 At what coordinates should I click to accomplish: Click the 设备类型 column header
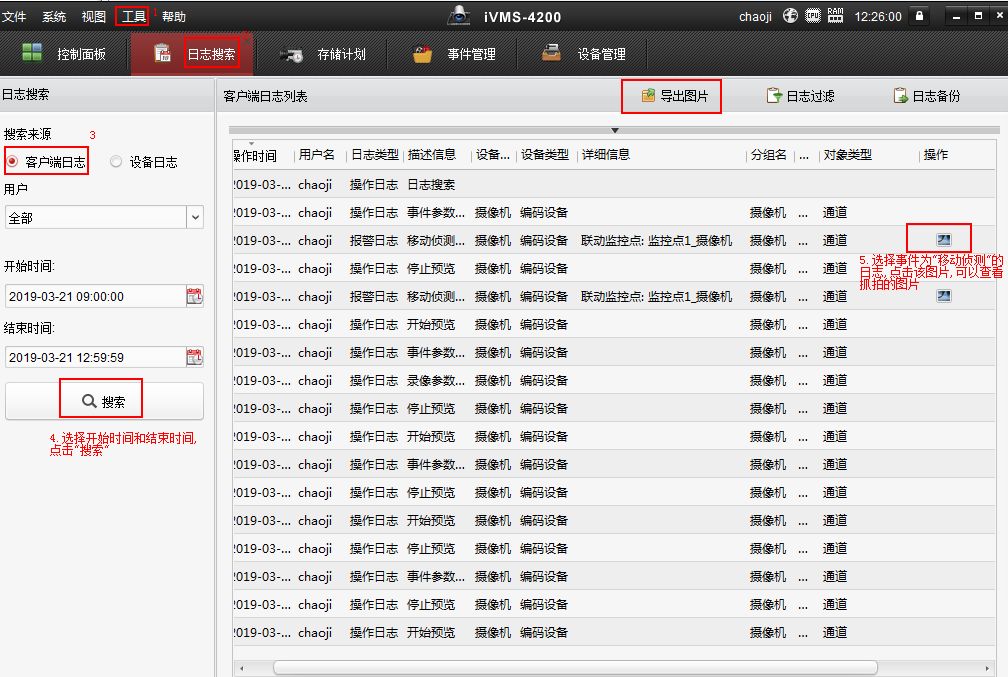tap(544, 155)
